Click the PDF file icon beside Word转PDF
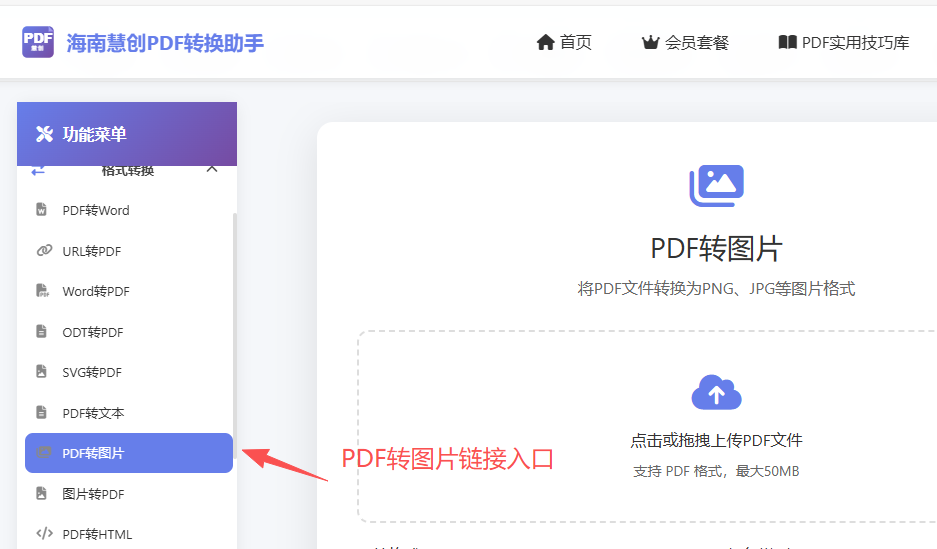Viewport: 937px width, 549px height. (42, 290)
